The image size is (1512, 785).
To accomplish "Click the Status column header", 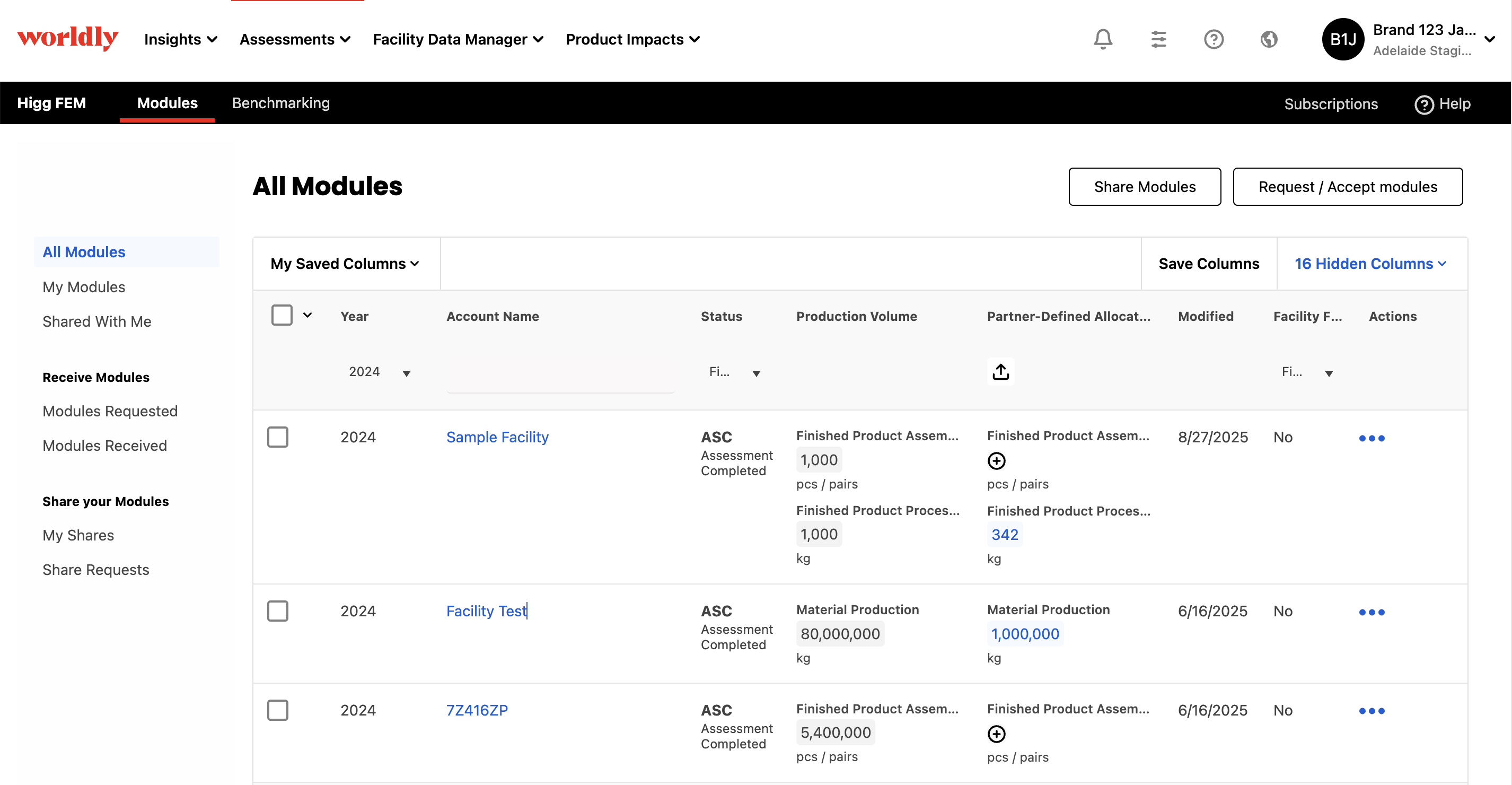I will [x=722, y=317].
